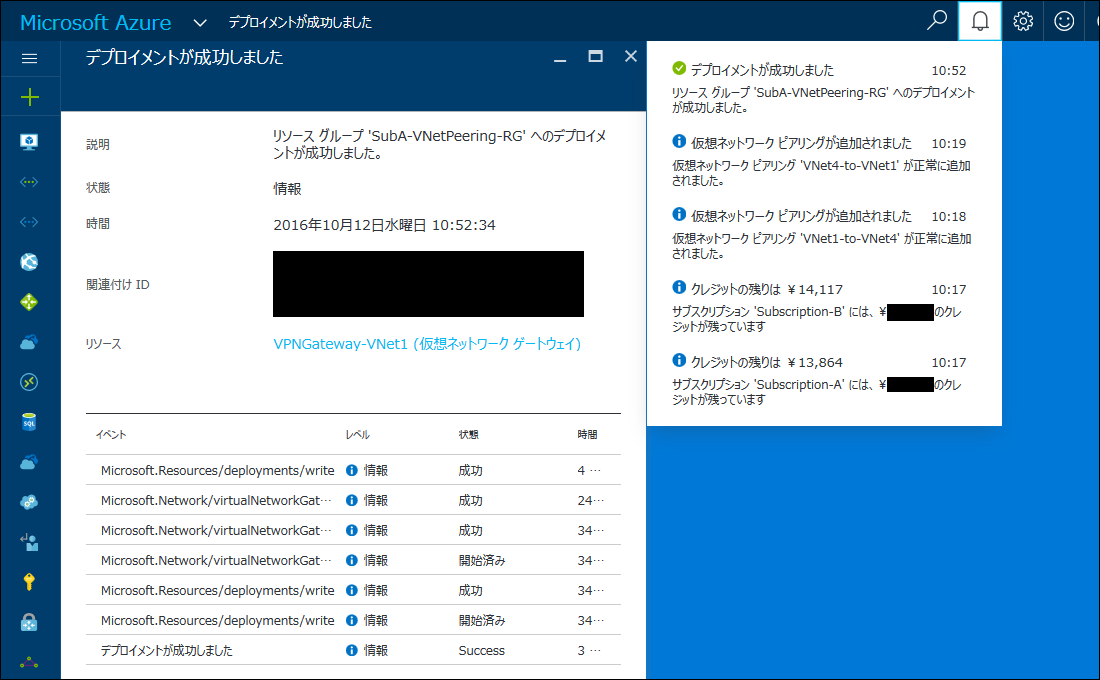Select the green diamond arrows sidebar icon

[29, 302]
